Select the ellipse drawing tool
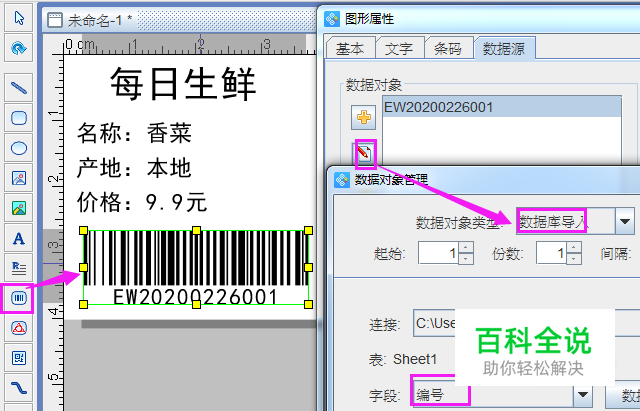This screenshot has width=640, height=411. [x=18, y=148]
